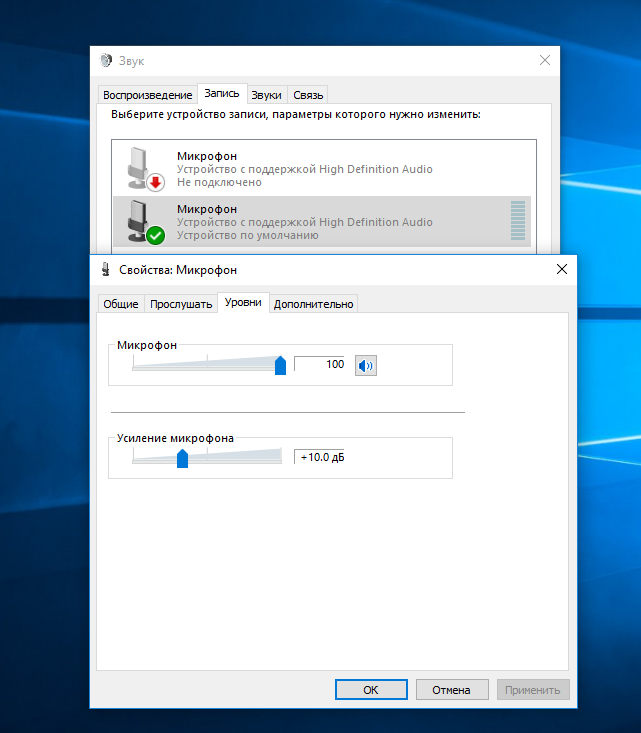641x733 pixels.
Task: Close the Свойства: Микрофон dialog
Action: point(562,269)
